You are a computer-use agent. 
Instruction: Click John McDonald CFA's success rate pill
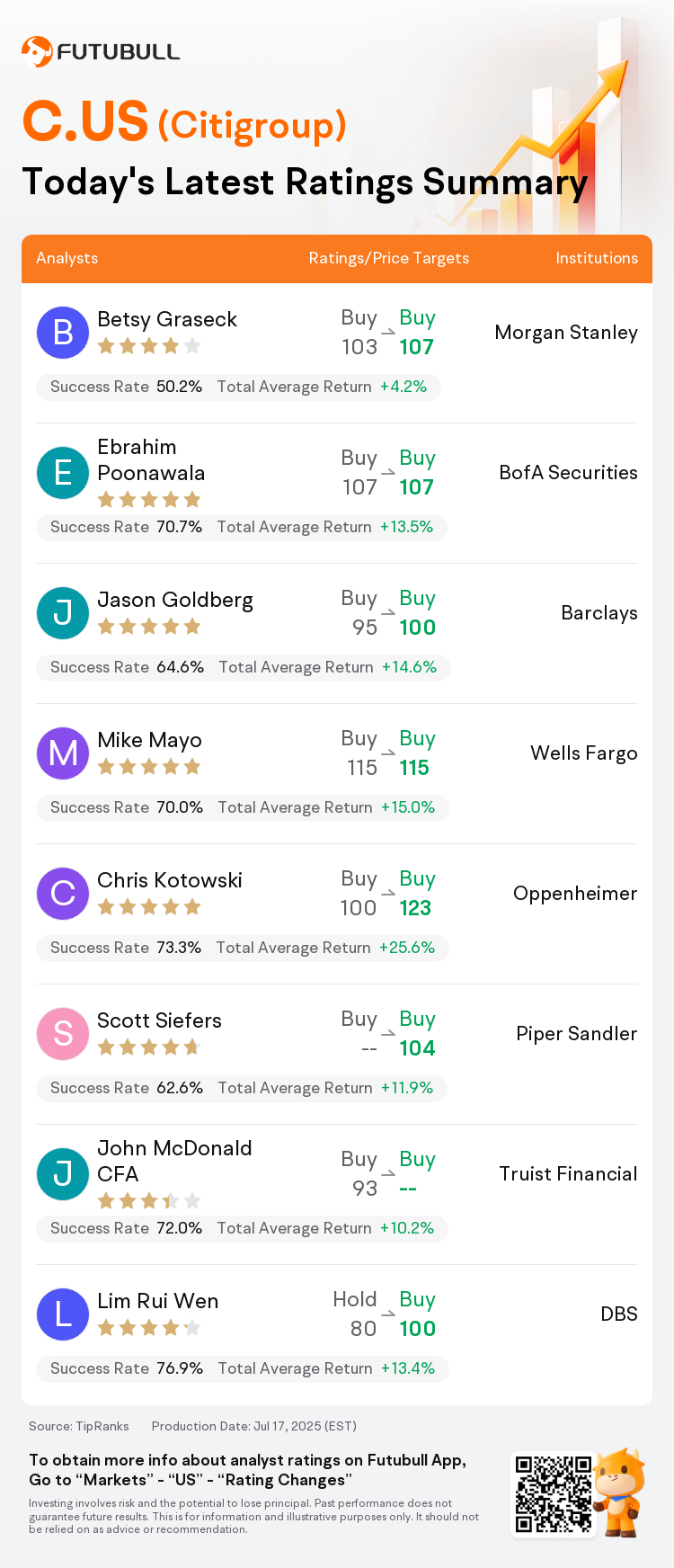click(242, 1228)
